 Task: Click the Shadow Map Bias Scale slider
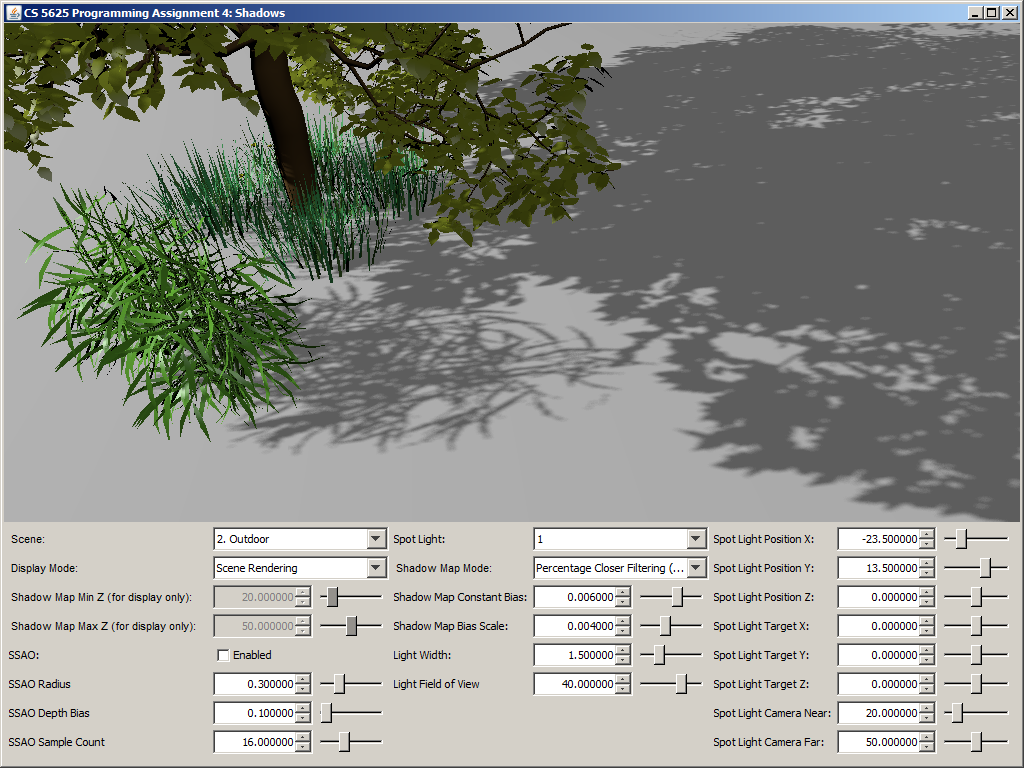670,626
